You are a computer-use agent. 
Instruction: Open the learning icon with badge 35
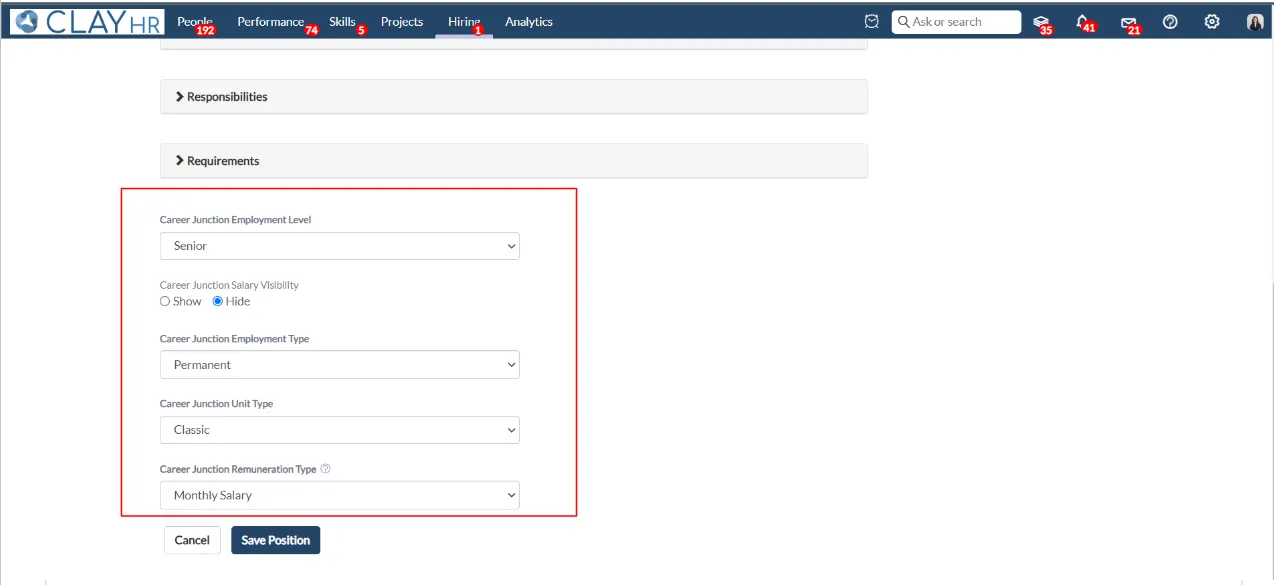1042,23
